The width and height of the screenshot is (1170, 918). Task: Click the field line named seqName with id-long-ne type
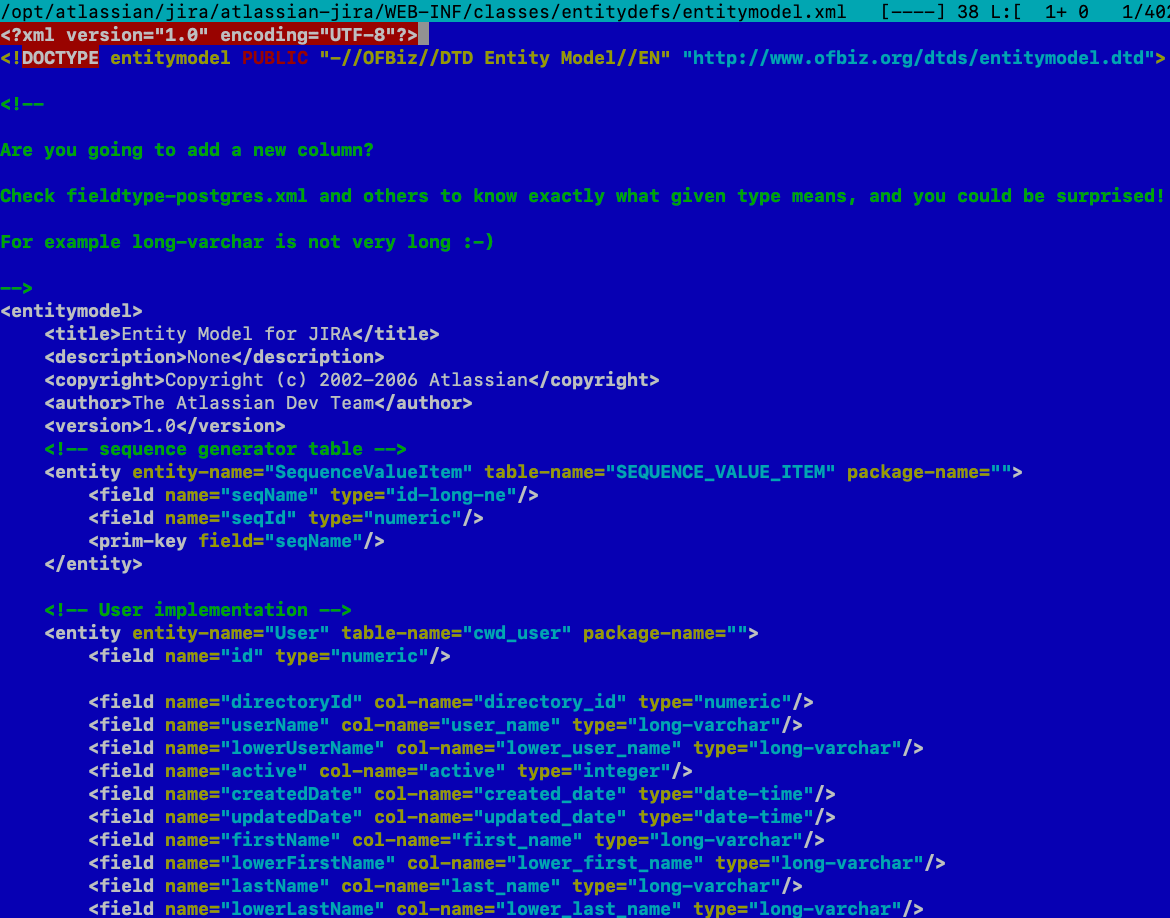tap(313, 495)
